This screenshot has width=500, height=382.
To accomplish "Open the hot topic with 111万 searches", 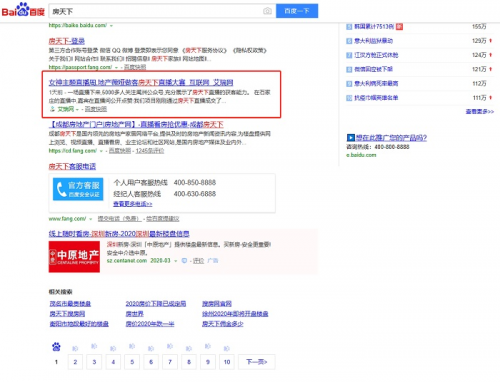I will click(376, 98).
